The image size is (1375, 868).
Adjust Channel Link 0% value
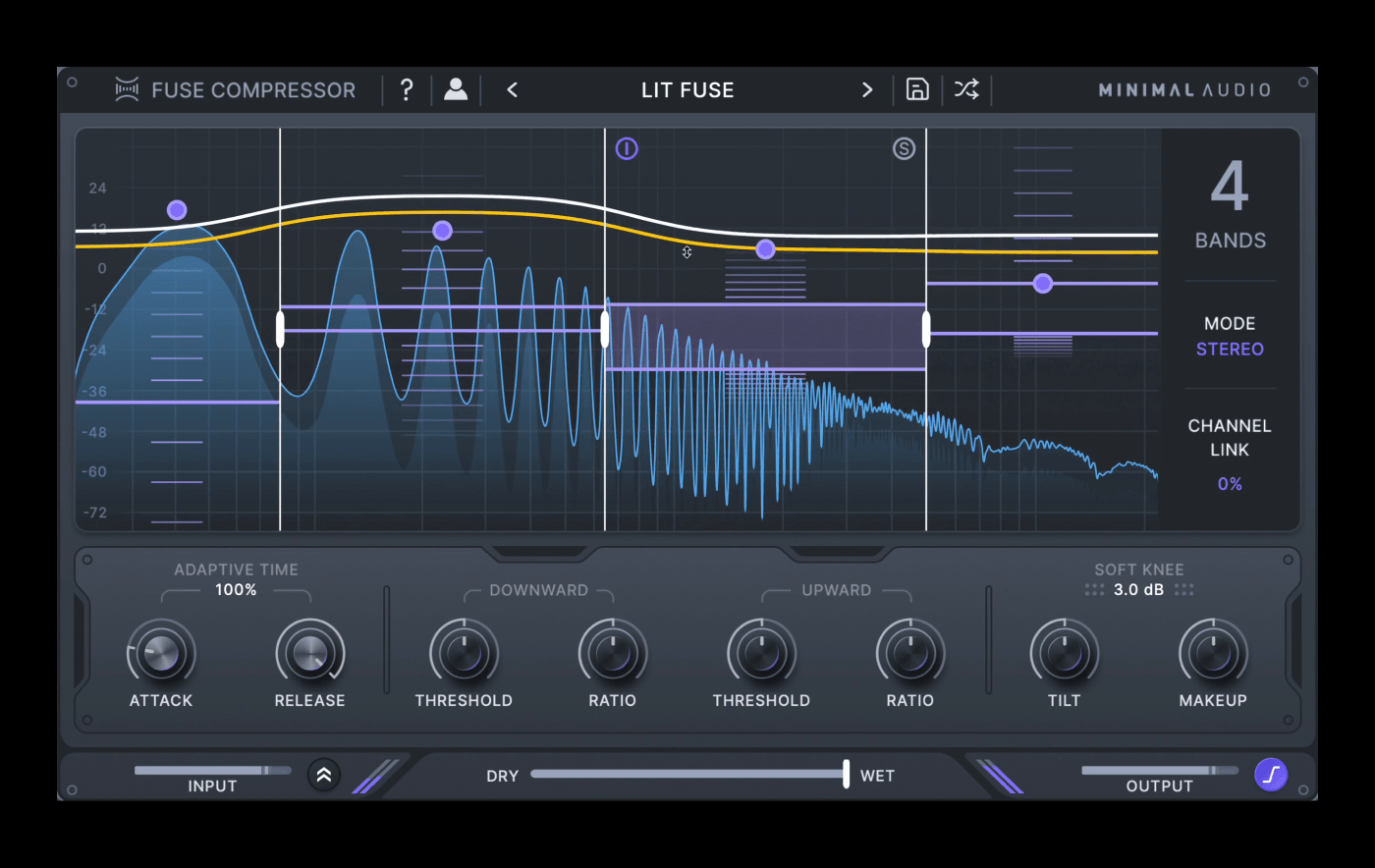coord(1230,484)
